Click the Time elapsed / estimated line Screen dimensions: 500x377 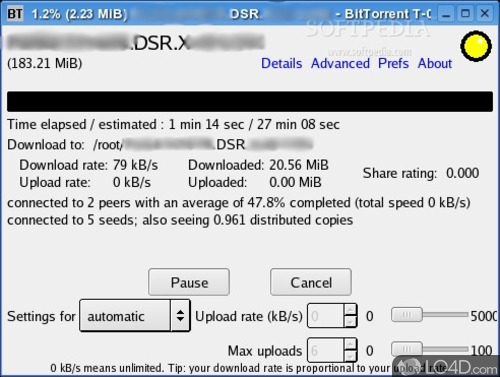[173, 125]
